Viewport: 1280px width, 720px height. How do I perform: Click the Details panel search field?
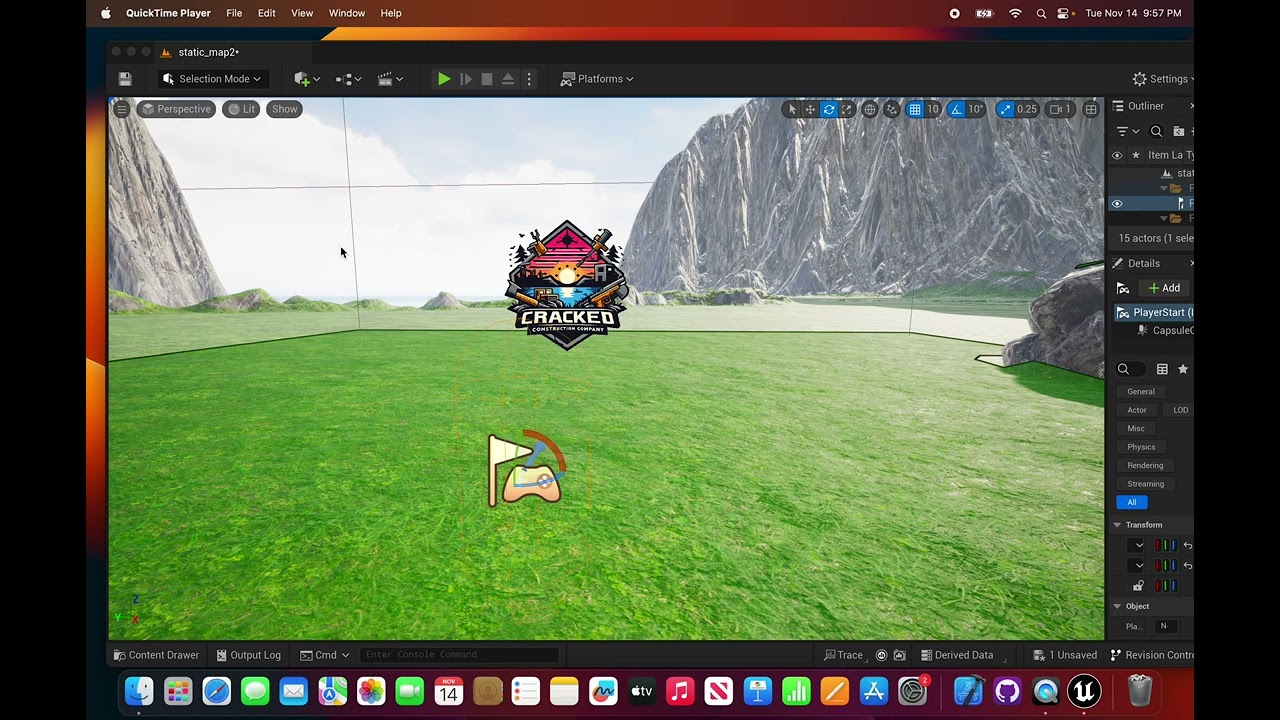coord(1131,369)
